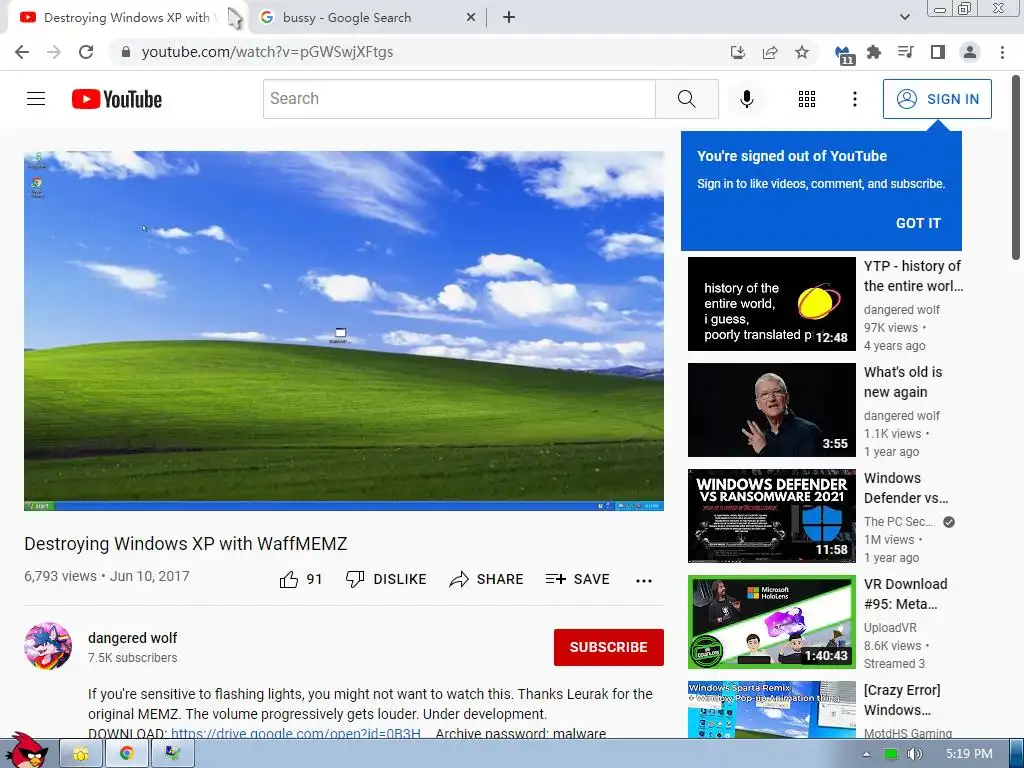1024x768 pixels.
Task: Open the Windows Defender vs... video title
Action: click(906, 488)
